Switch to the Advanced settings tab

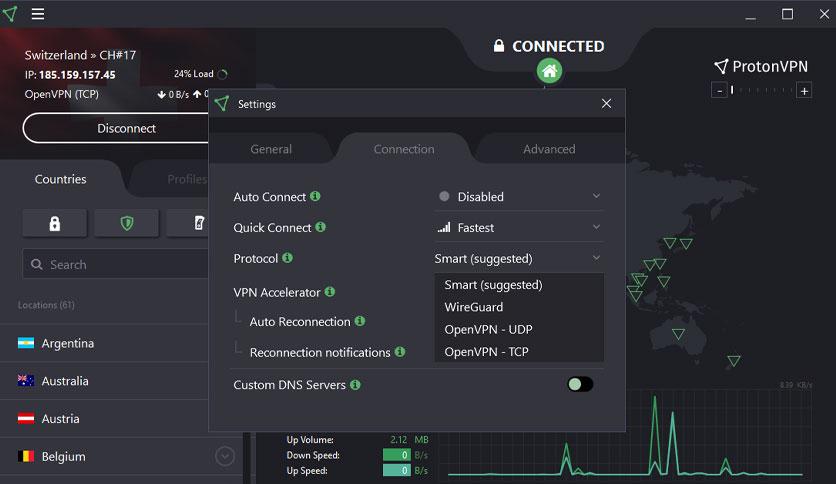[x=549, y=149]
